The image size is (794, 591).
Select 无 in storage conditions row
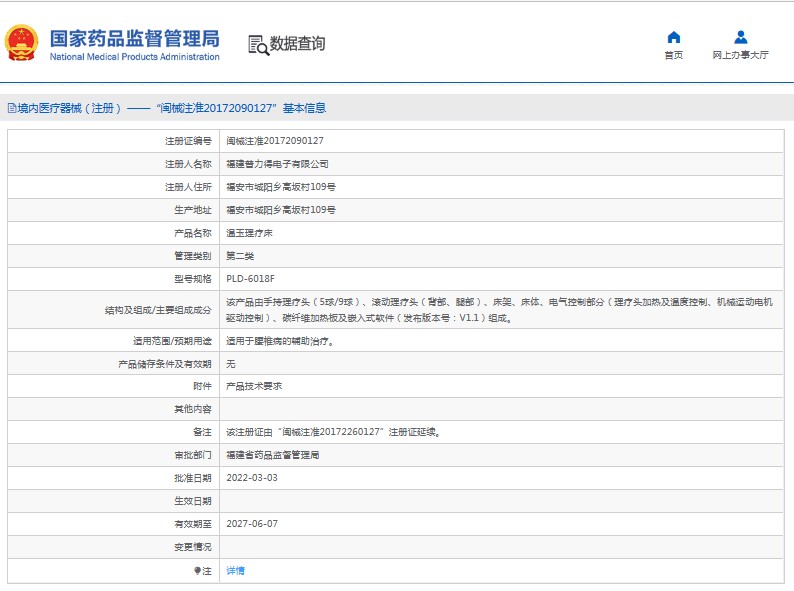click(231, 364)
